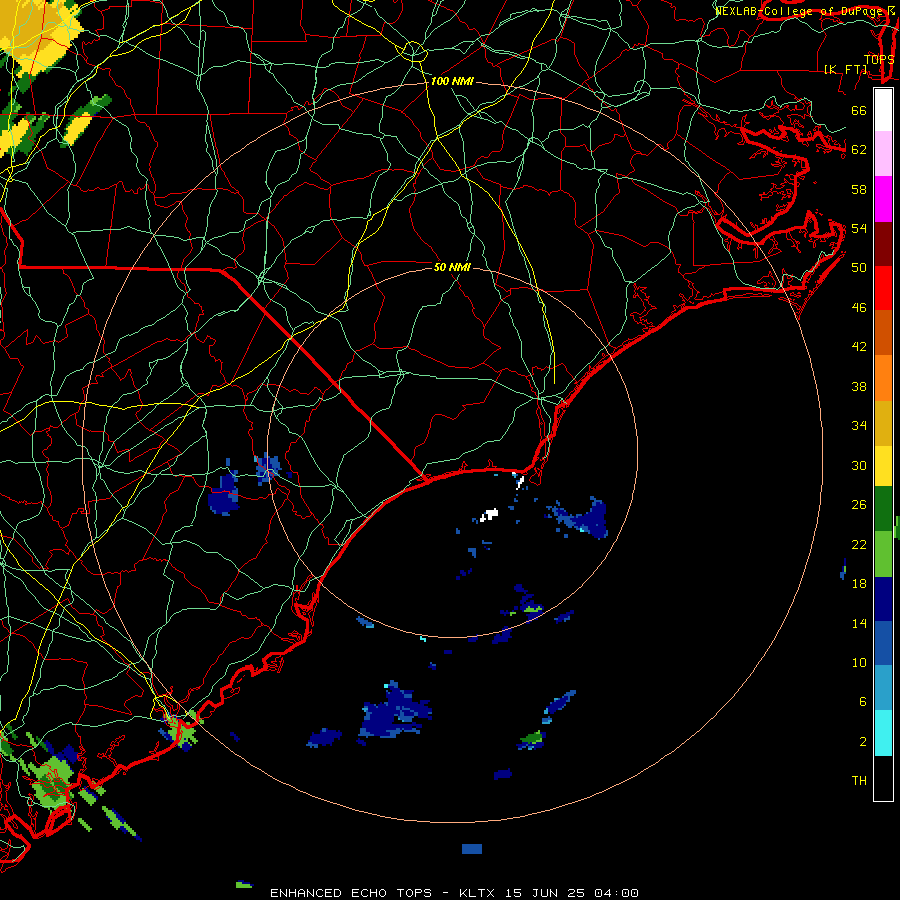Select the navy blue legend swatch
The height and width of the screenshot is (900, 900).
(x=883, y=599)
